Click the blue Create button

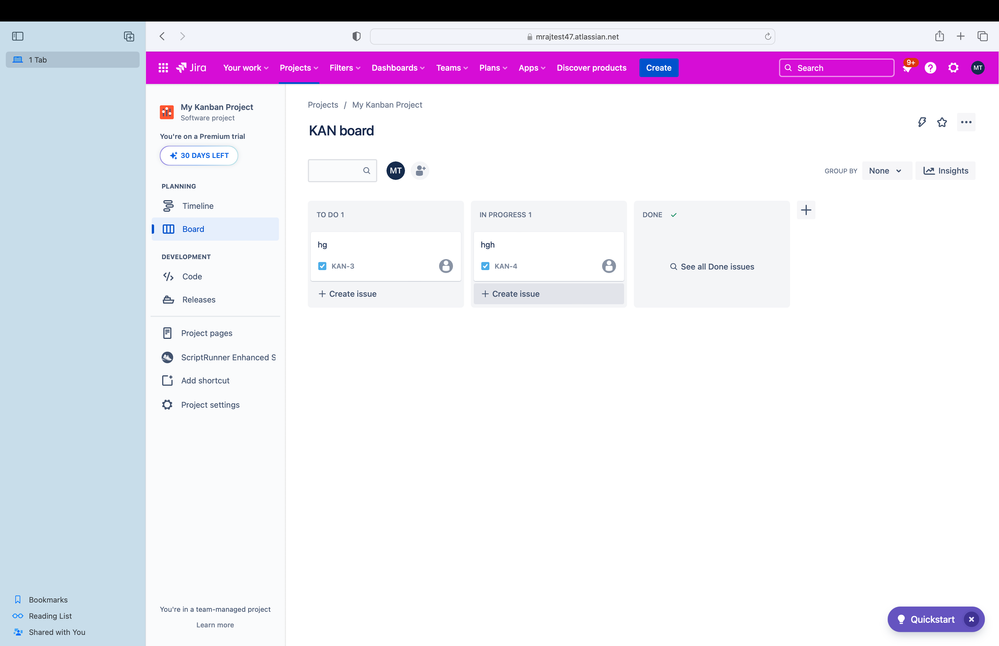tap(658, 68)
